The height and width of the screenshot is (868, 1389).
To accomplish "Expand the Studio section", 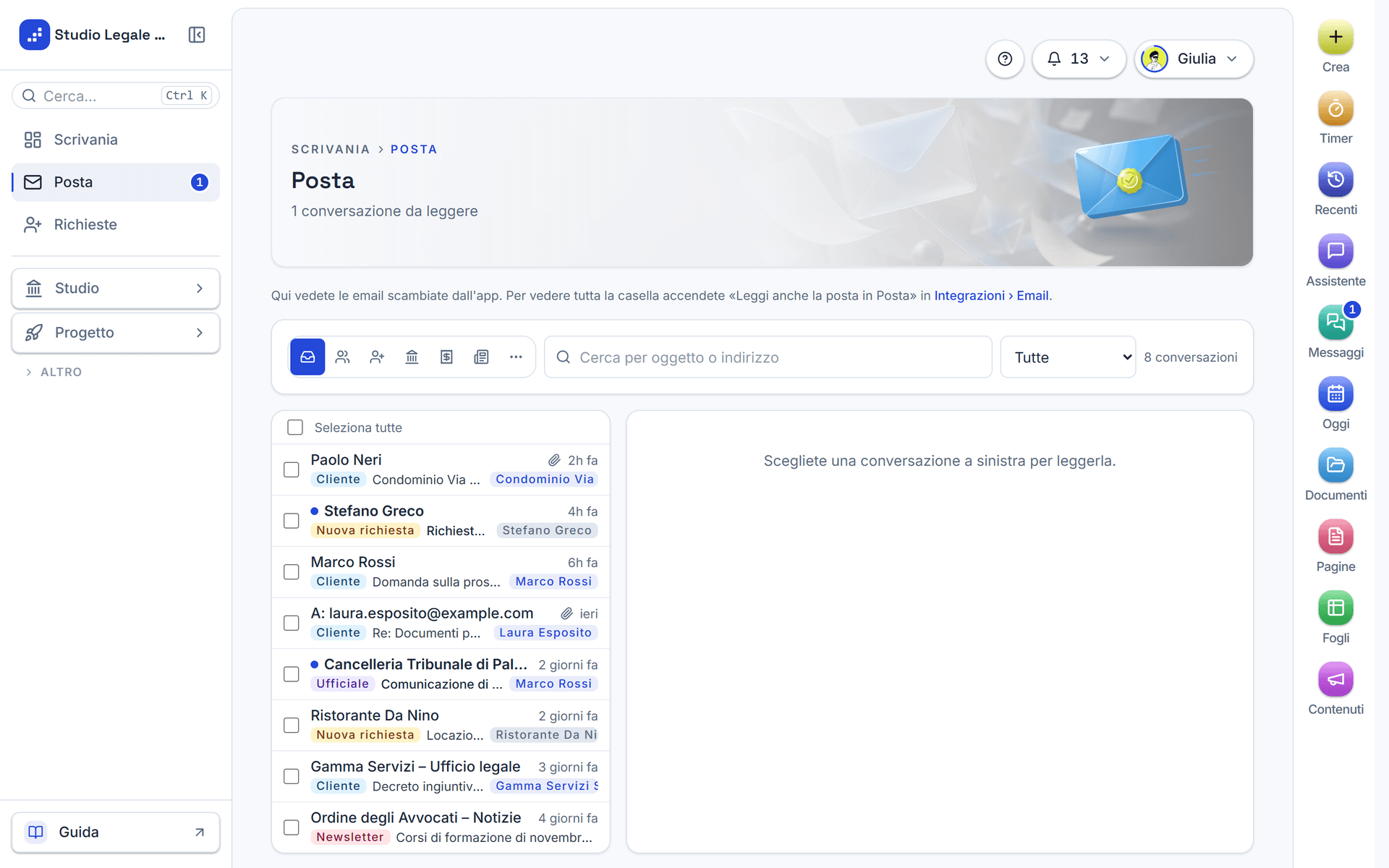I will click(x=116, y=288).
